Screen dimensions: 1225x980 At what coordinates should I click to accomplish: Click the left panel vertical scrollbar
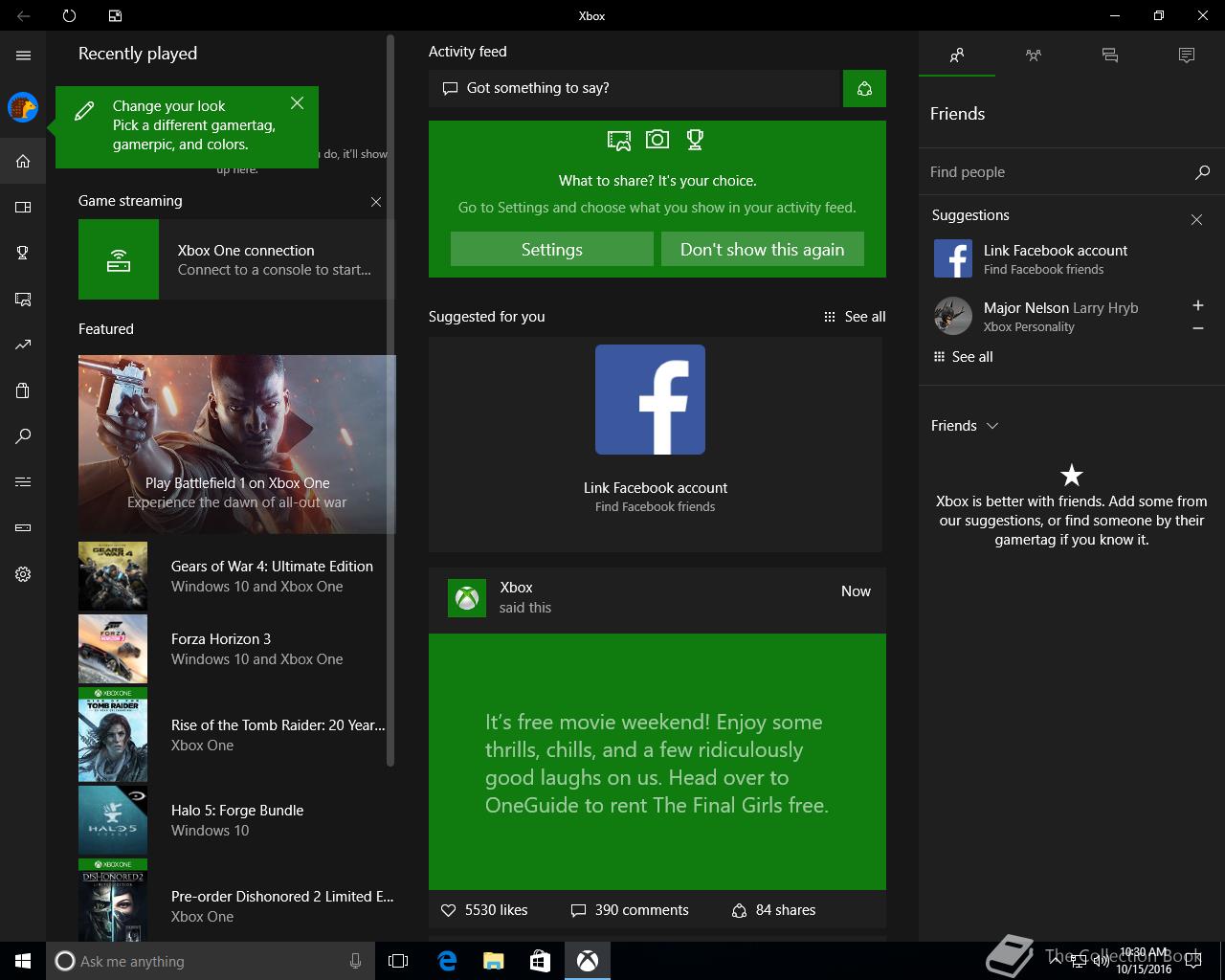390,400
